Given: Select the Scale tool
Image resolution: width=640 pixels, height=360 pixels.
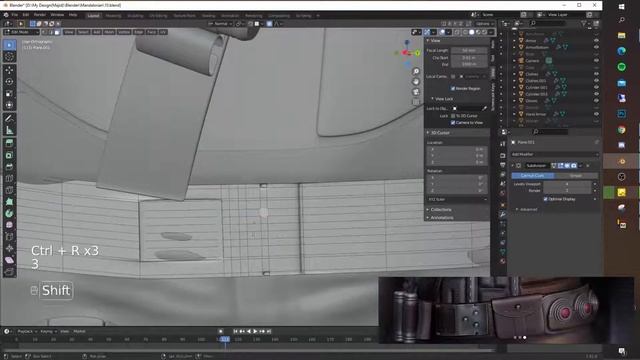Looking at the screenshot, I should (9, 93).
